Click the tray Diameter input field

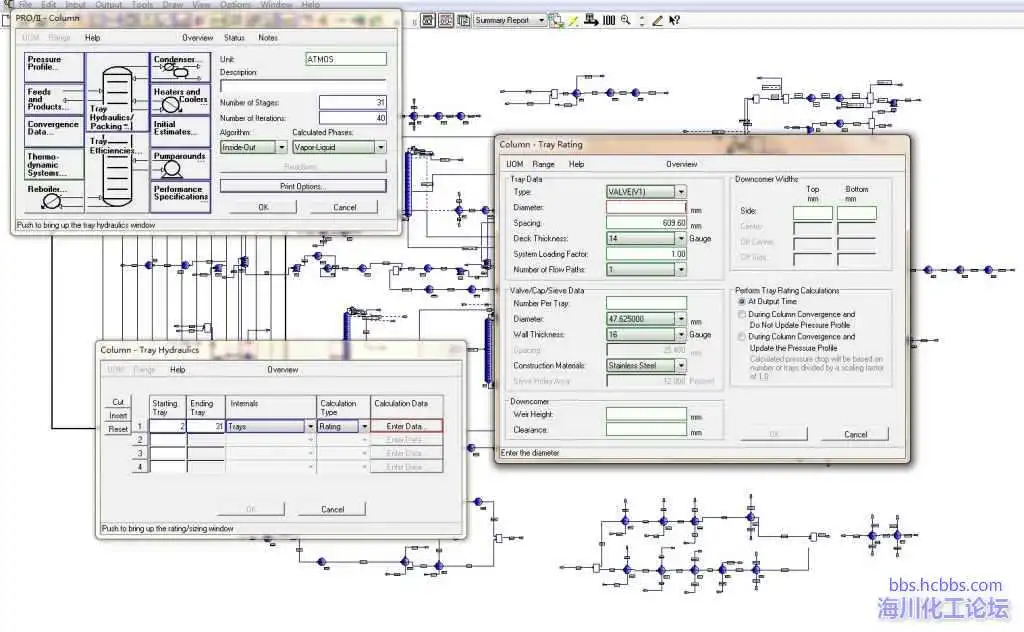coord(646,208)
